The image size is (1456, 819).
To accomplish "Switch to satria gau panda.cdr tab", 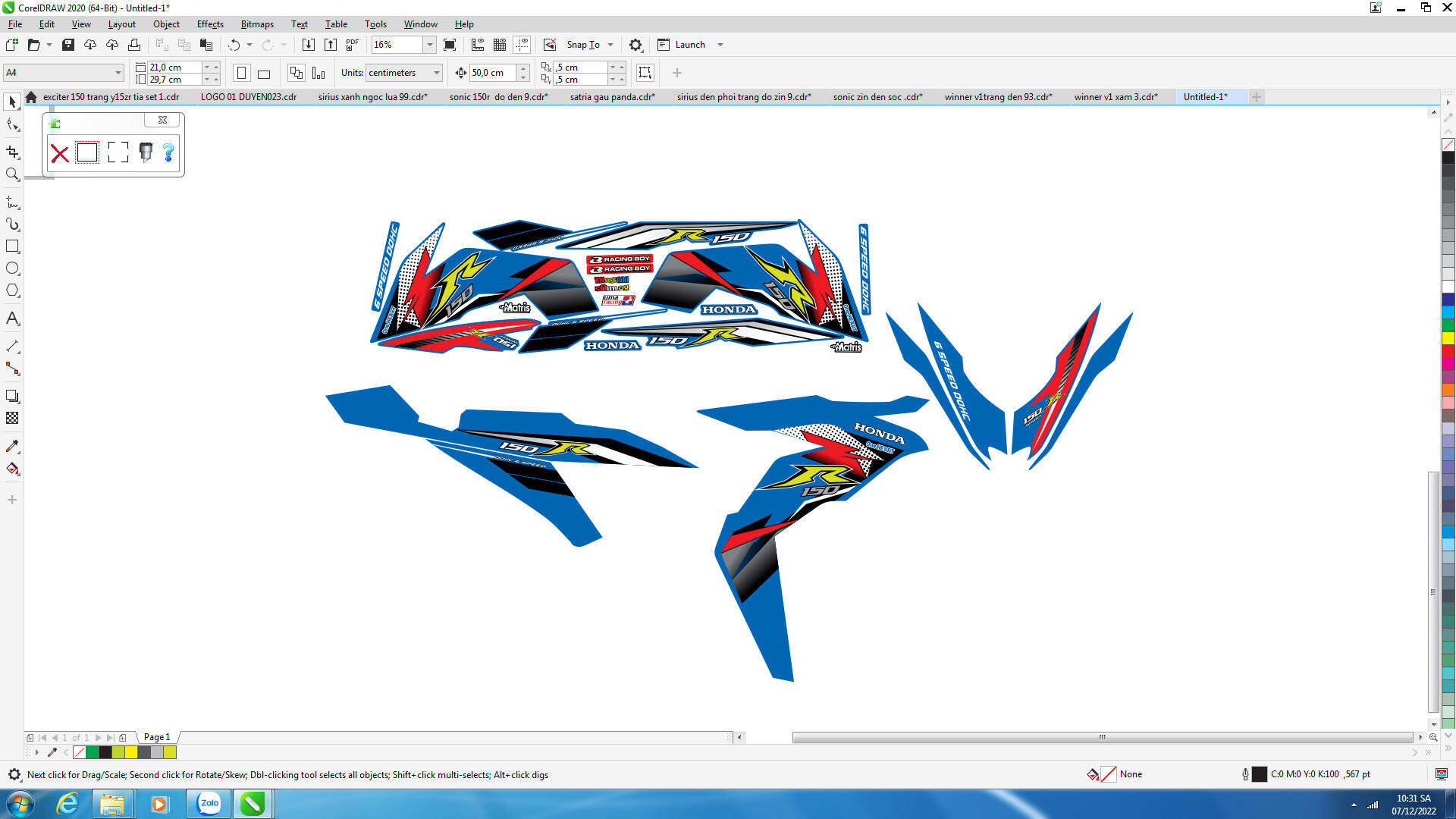I will click(x=612, y=97).
